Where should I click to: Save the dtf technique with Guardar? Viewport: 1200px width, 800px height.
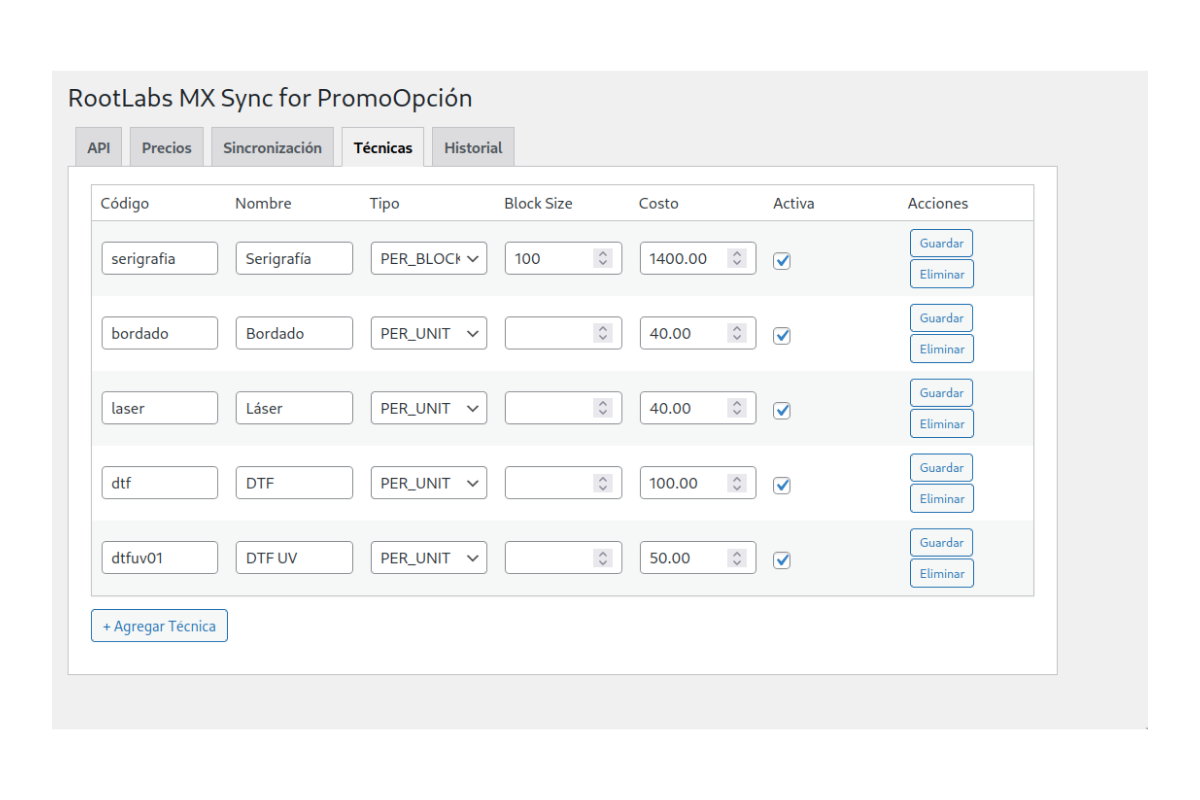click(x=940, y=467)
